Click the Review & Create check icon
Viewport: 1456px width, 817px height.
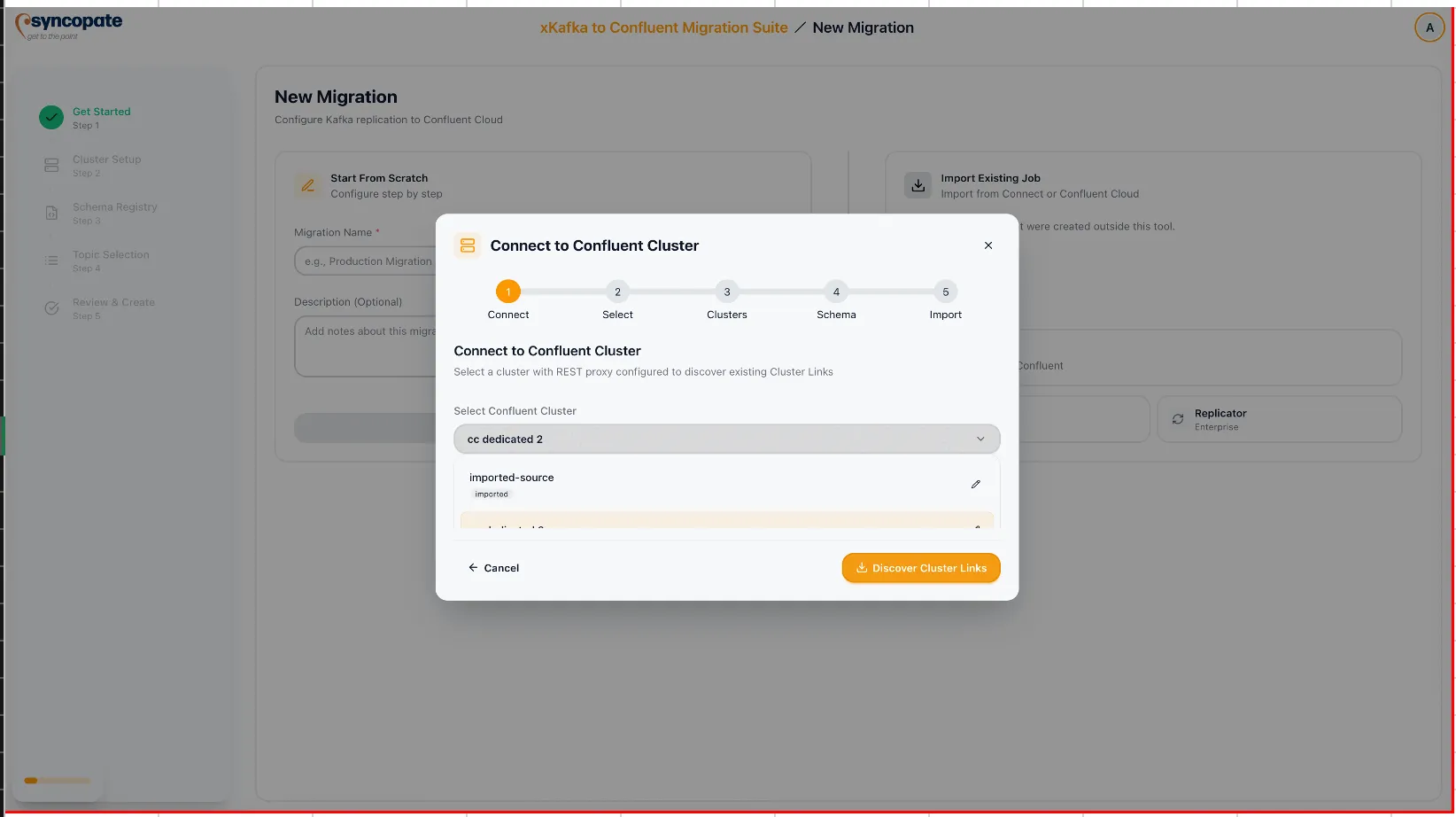(50, 307)
